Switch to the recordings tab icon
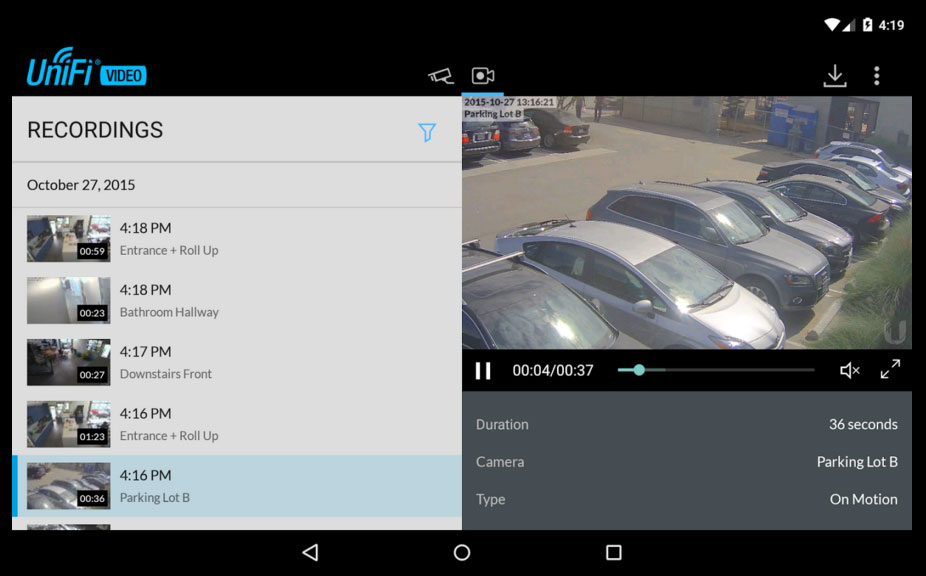 tap(482, 76)
